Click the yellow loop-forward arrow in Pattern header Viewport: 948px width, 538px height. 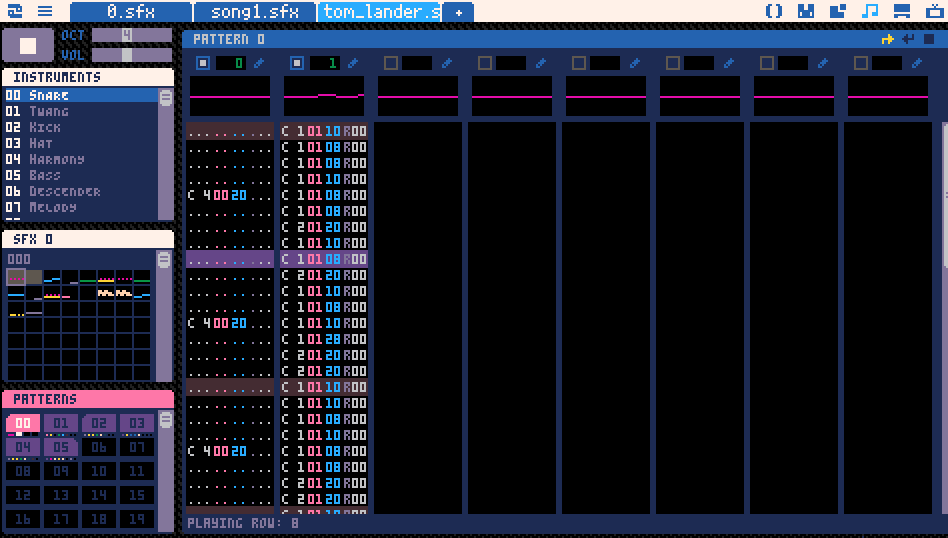click(x=888, y=39)
